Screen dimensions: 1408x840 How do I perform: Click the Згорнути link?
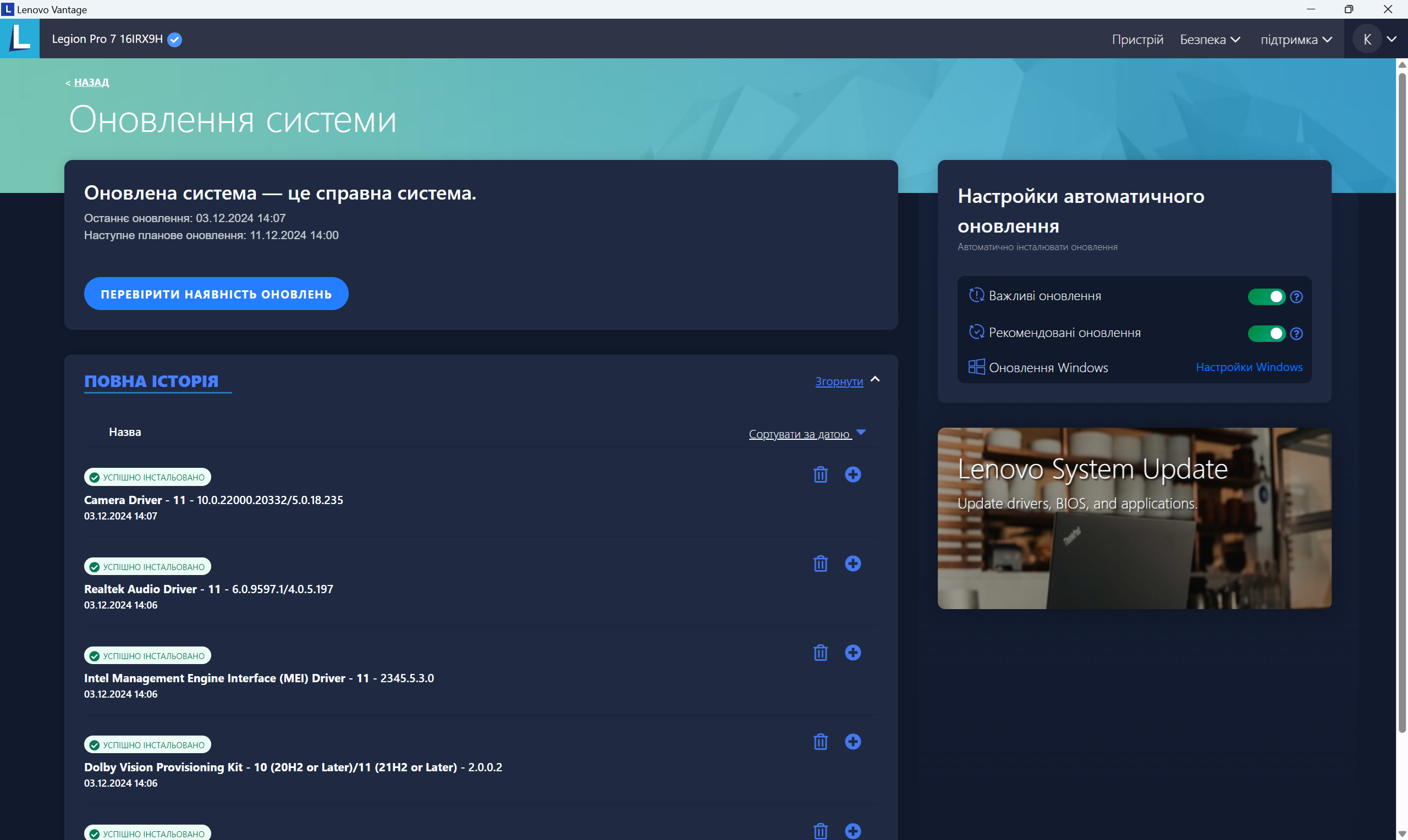tap(839, 382)
